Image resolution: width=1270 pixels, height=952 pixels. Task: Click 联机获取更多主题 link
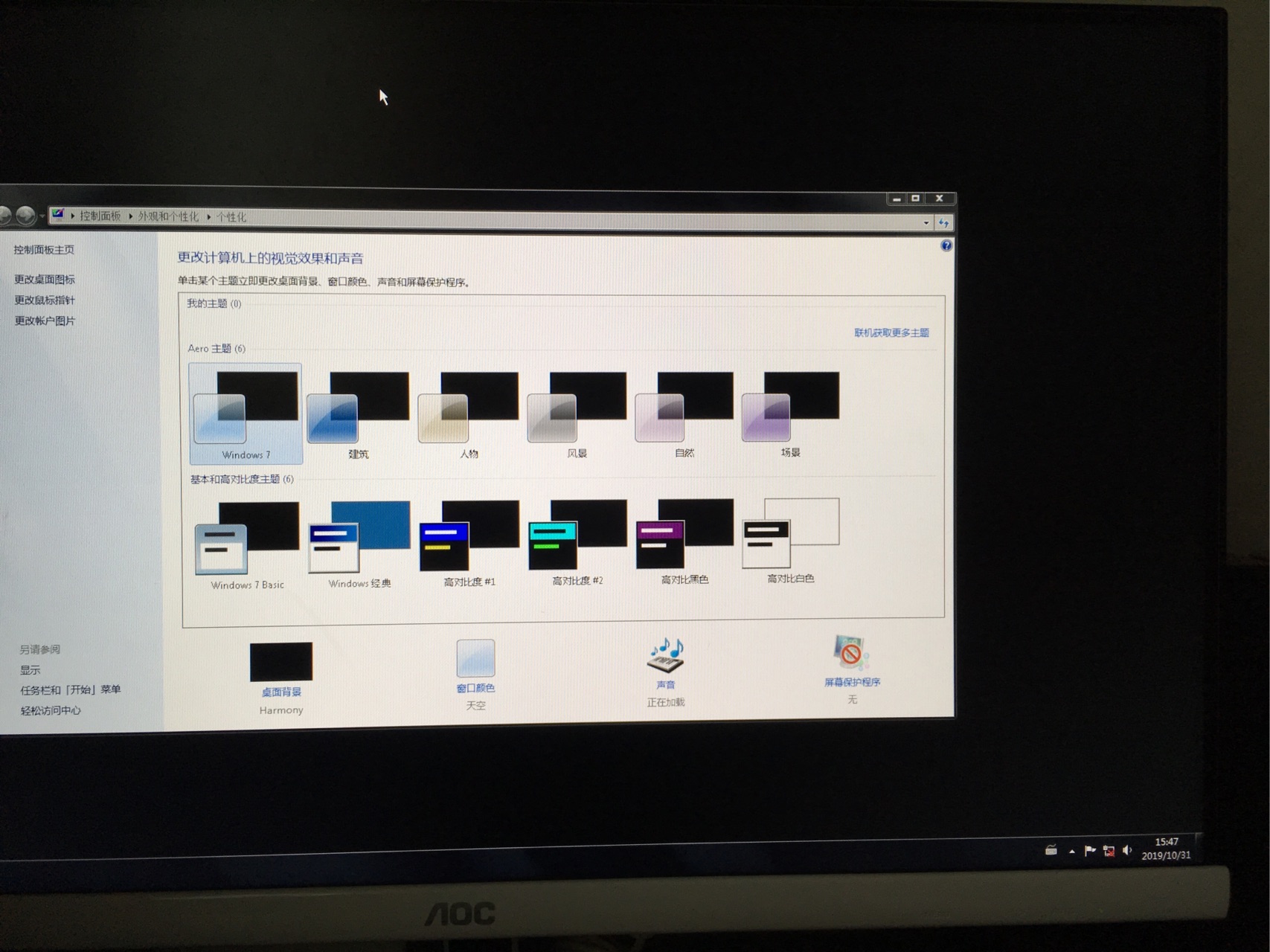click(x=891, y=332)
